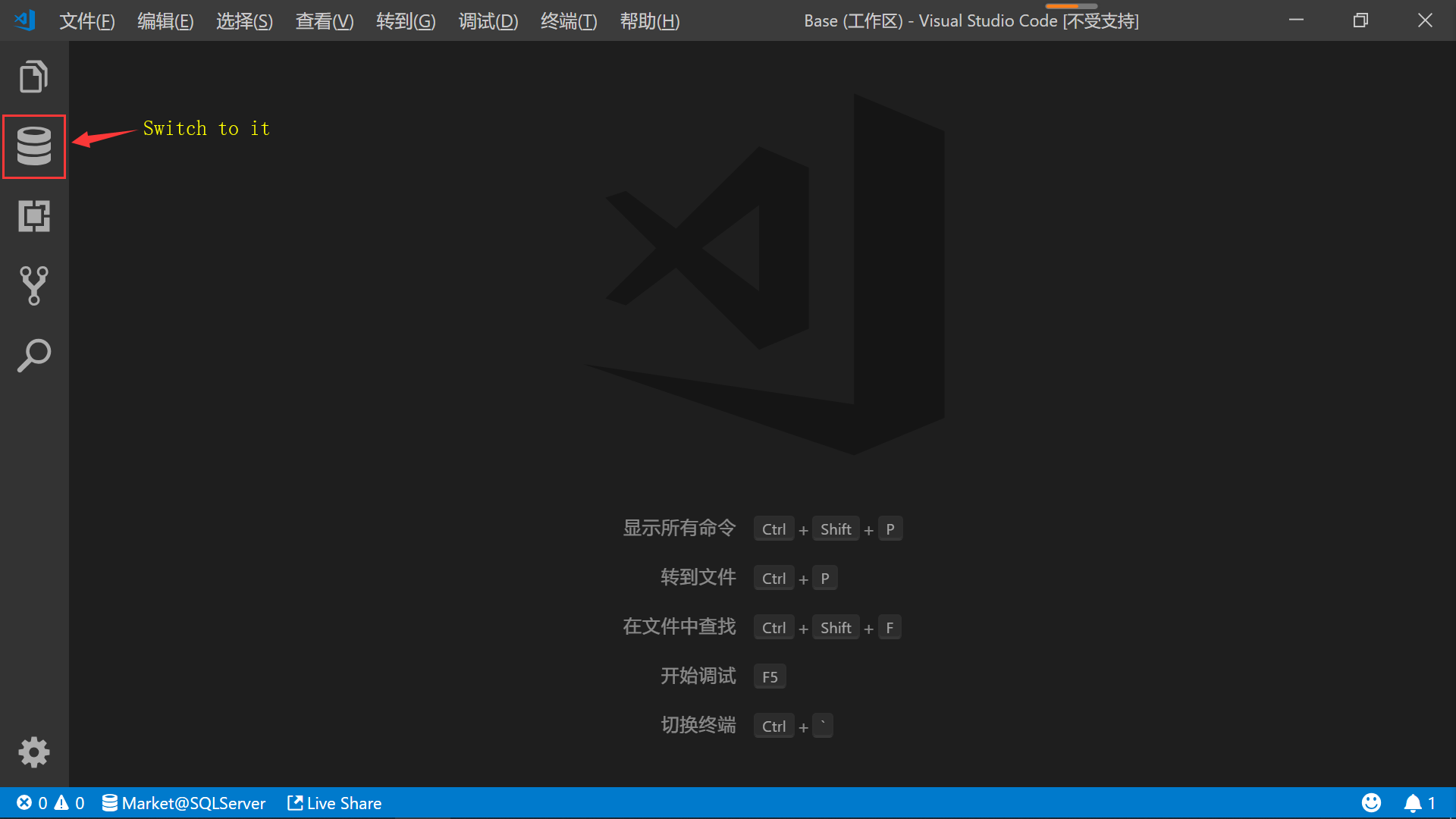The image size is (1456, 819).
Task: Show the warnings count in status bar
Action: coord(70,803)
